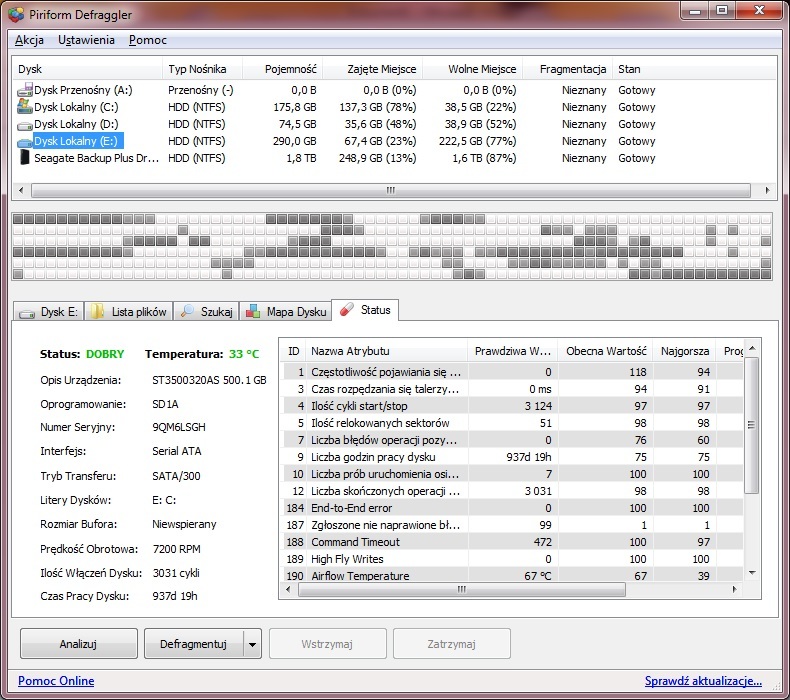Click the drive icon of Dysk Lokalny (D:)
Screen dimensions: 790x700
click(x=25, y=125)
